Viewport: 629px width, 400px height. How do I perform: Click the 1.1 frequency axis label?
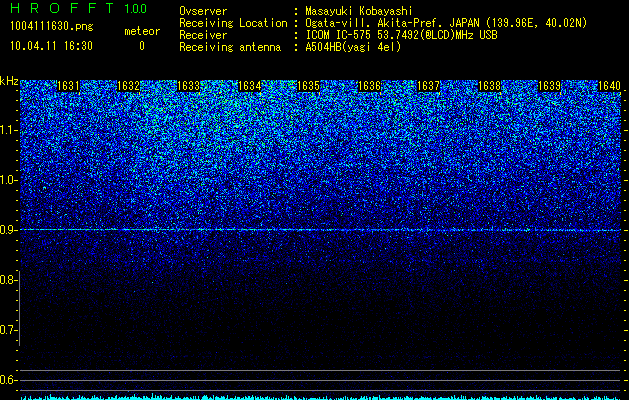[x=9, y=130]
